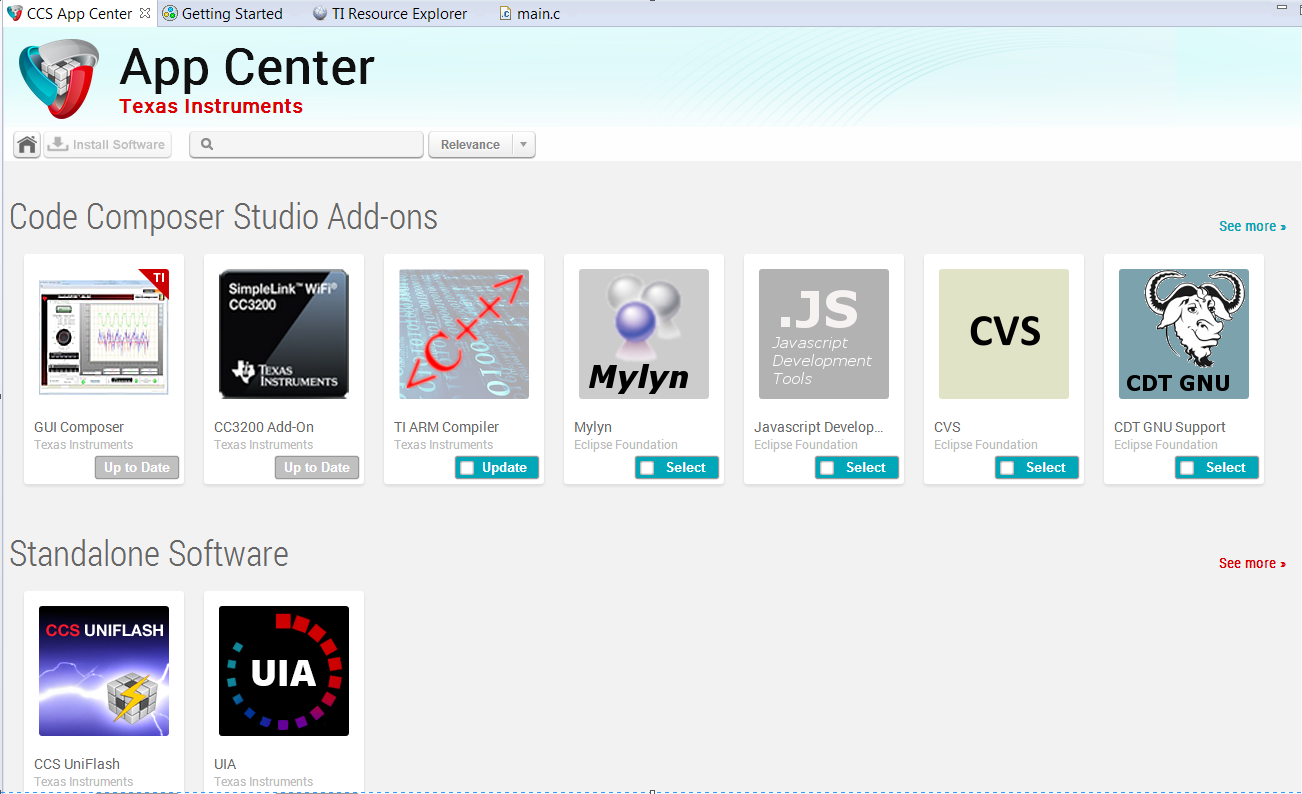Click the GUI Composer name label
The image size is (1302, 794).
pos(79,427)
